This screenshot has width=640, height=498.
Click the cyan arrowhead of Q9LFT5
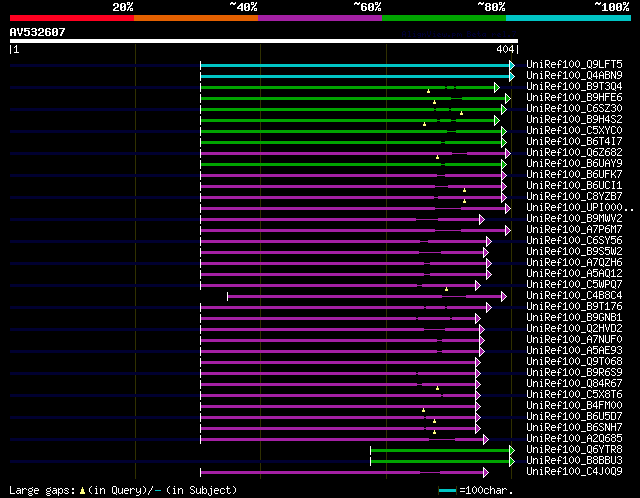(512, 65)
